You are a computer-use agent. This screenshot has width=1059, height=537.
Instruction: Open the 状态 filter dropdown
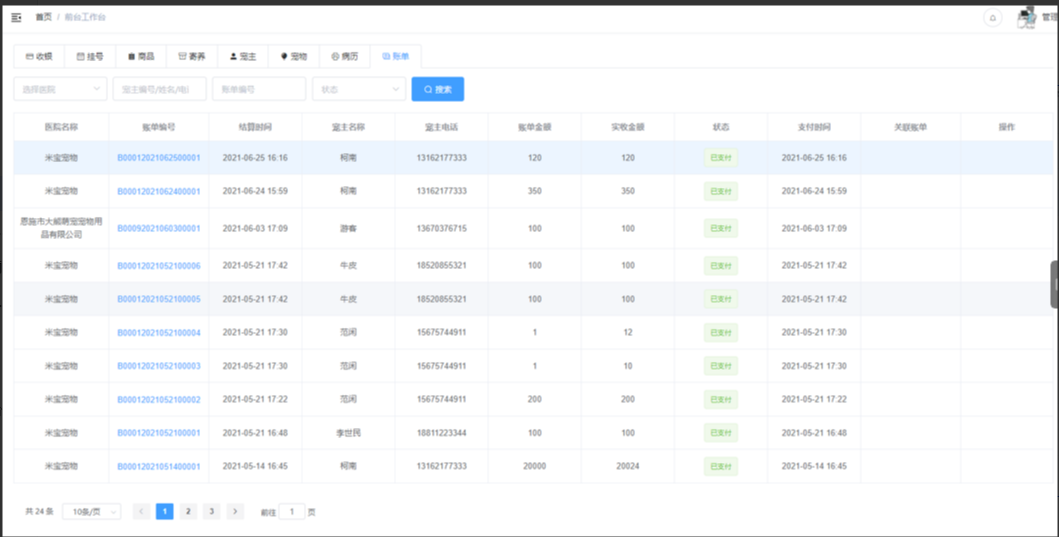pos(359,89)
